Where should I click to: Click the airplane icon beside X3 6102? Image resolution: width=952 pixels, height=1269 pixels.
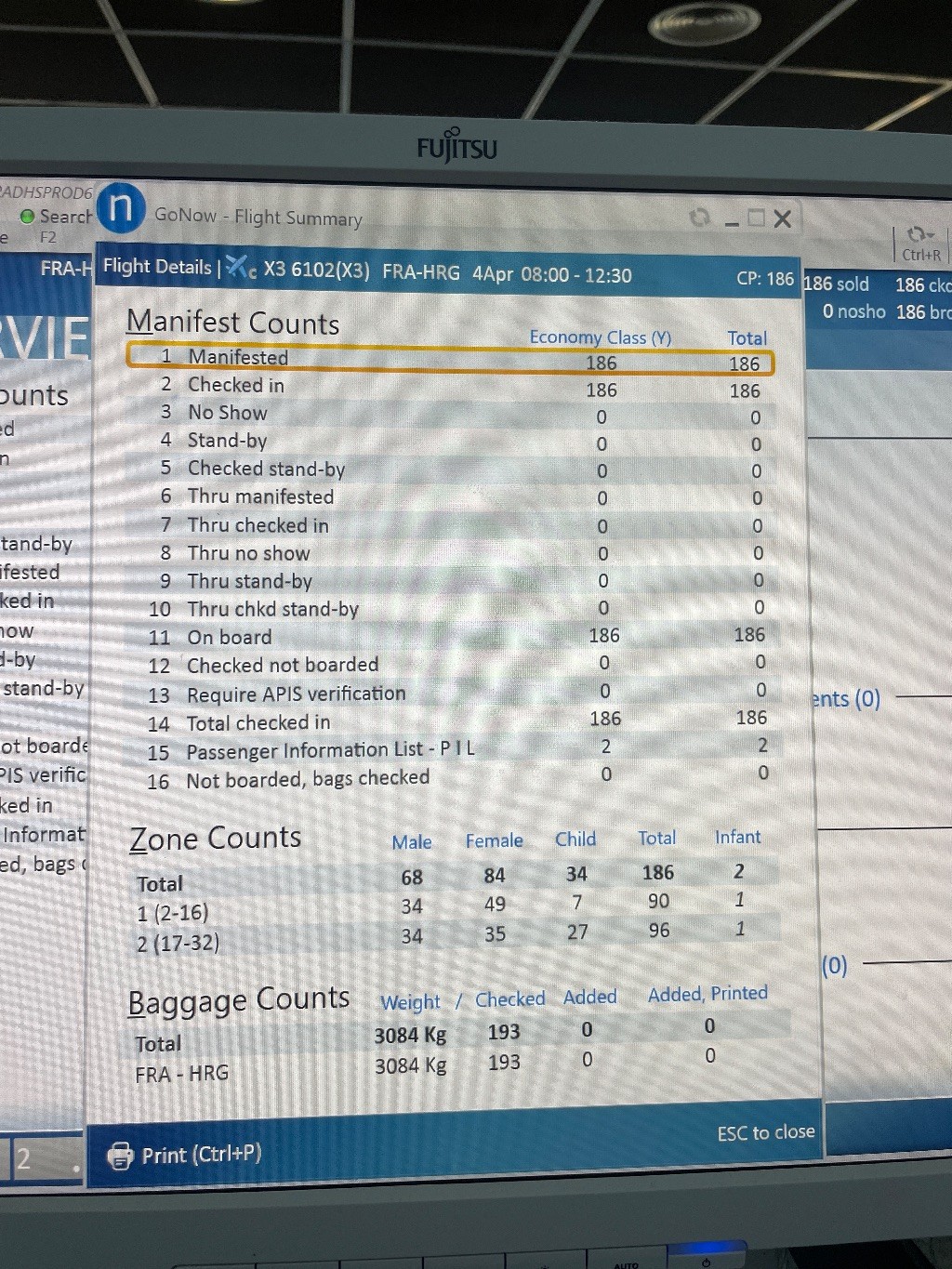[x=241, y=268]
